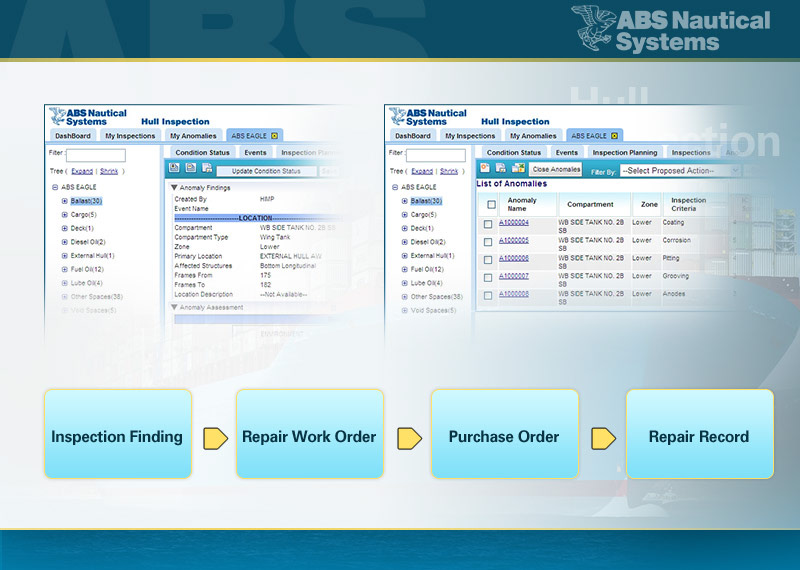Screen dimensions: 800x570
Task: Open the Select Proposed Action dropdown
Action: [x=680, y=171]
